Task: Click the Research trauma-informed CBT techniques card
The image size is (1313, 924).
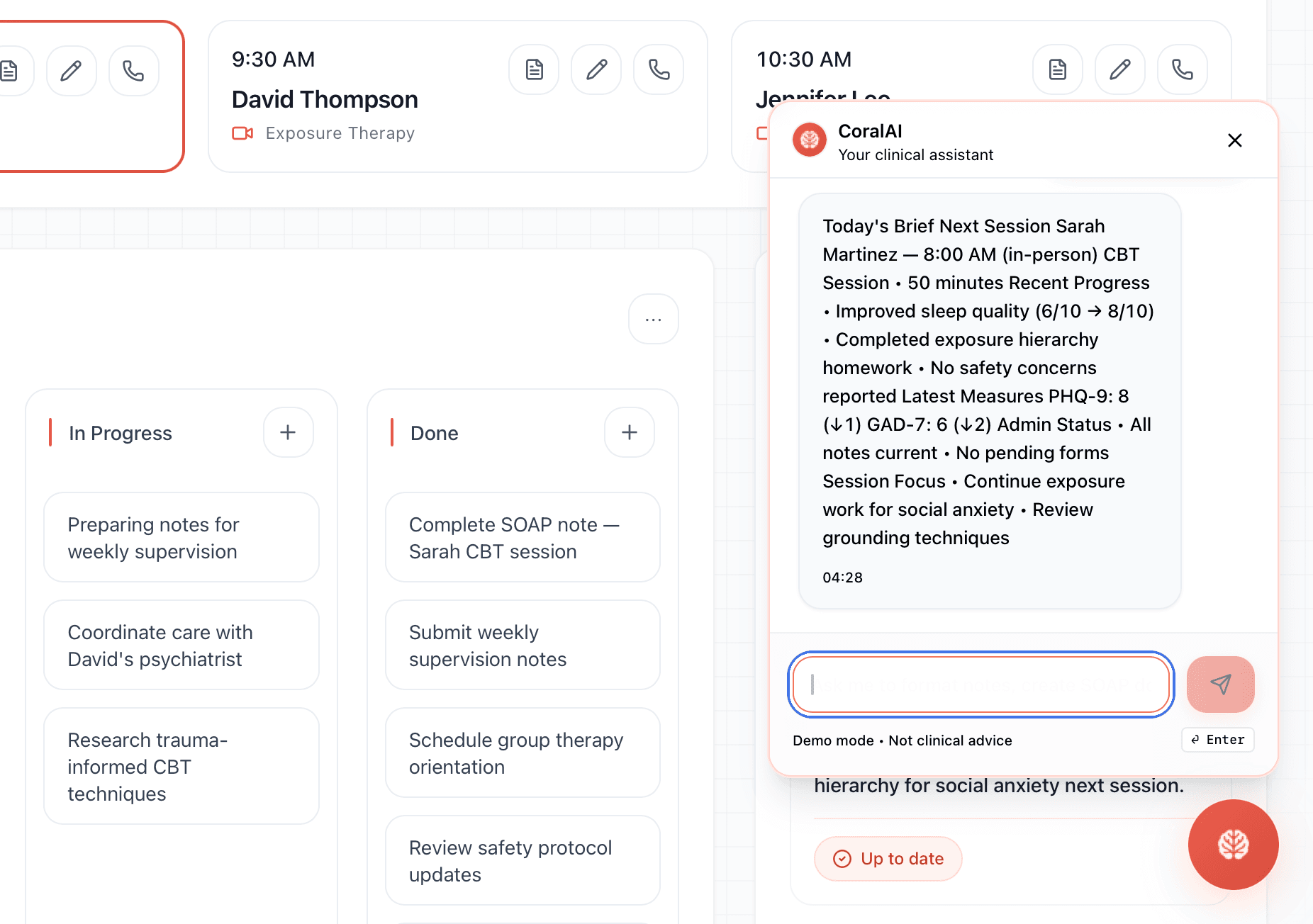Action: pyautogui.click(x=181, y=766)
